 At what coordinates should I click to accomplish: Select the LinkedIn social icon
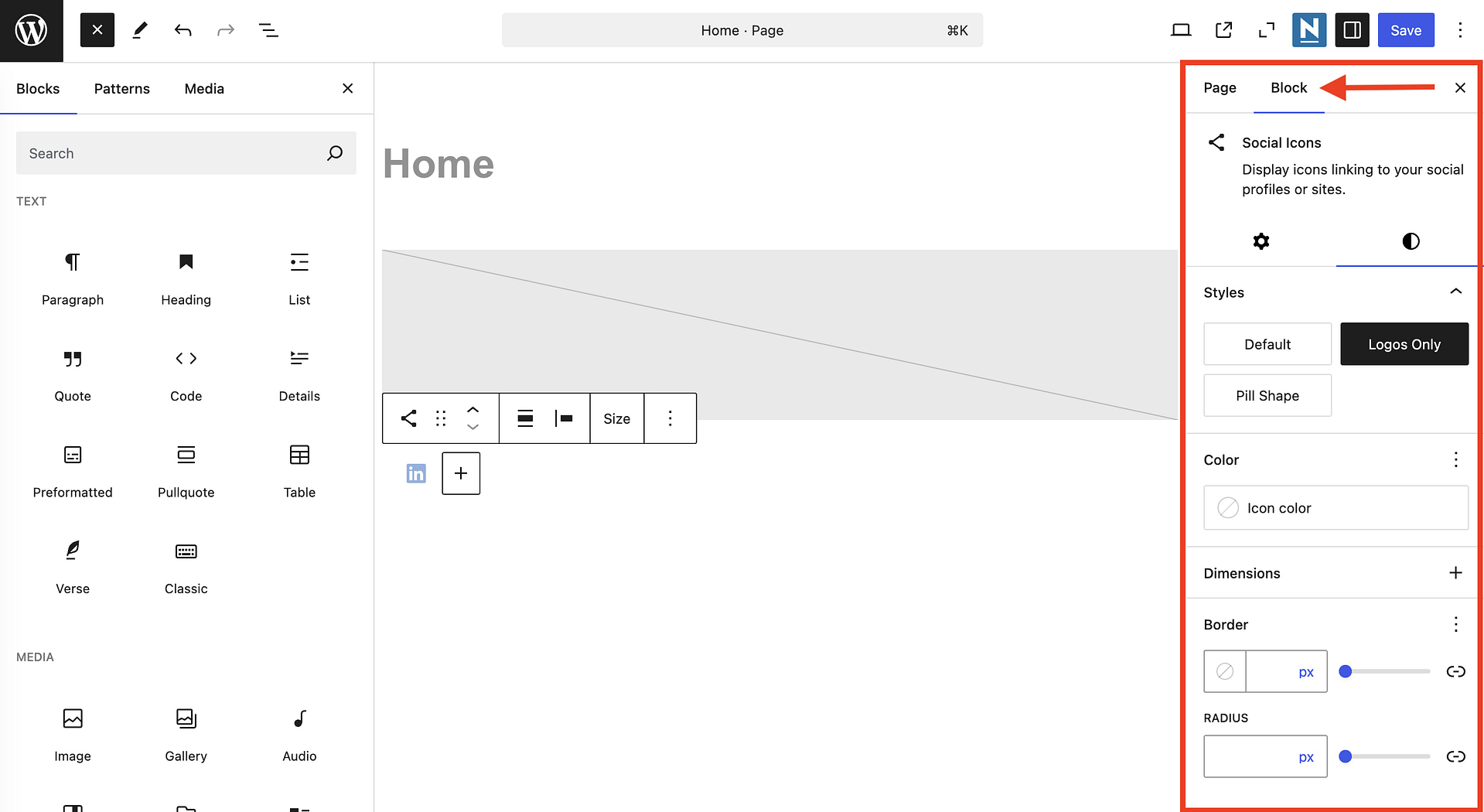click(416, 473)
